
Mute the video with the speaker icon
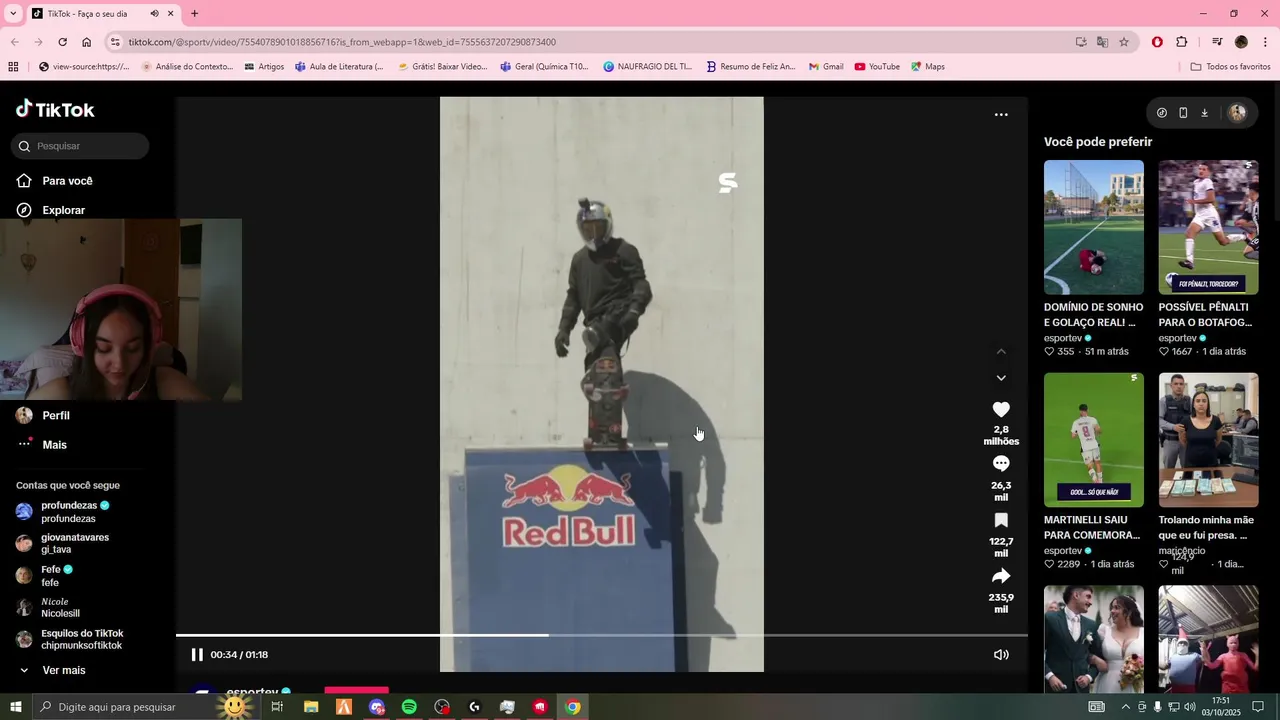[x=1001, y=655]
